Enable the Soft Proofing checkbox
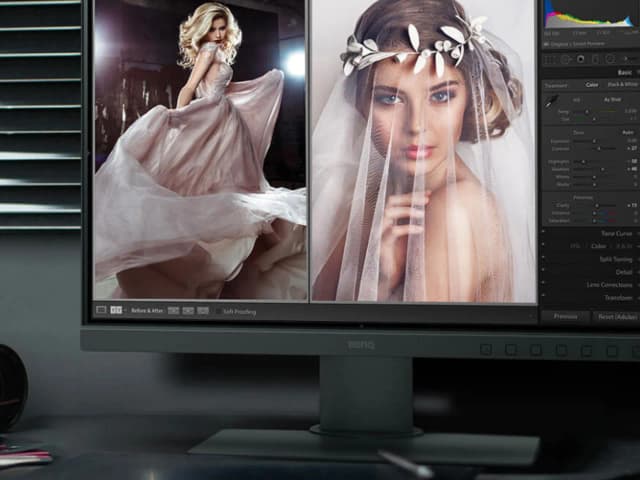Image resolution: width=640 pixels, height=480 pixels. 219,312
